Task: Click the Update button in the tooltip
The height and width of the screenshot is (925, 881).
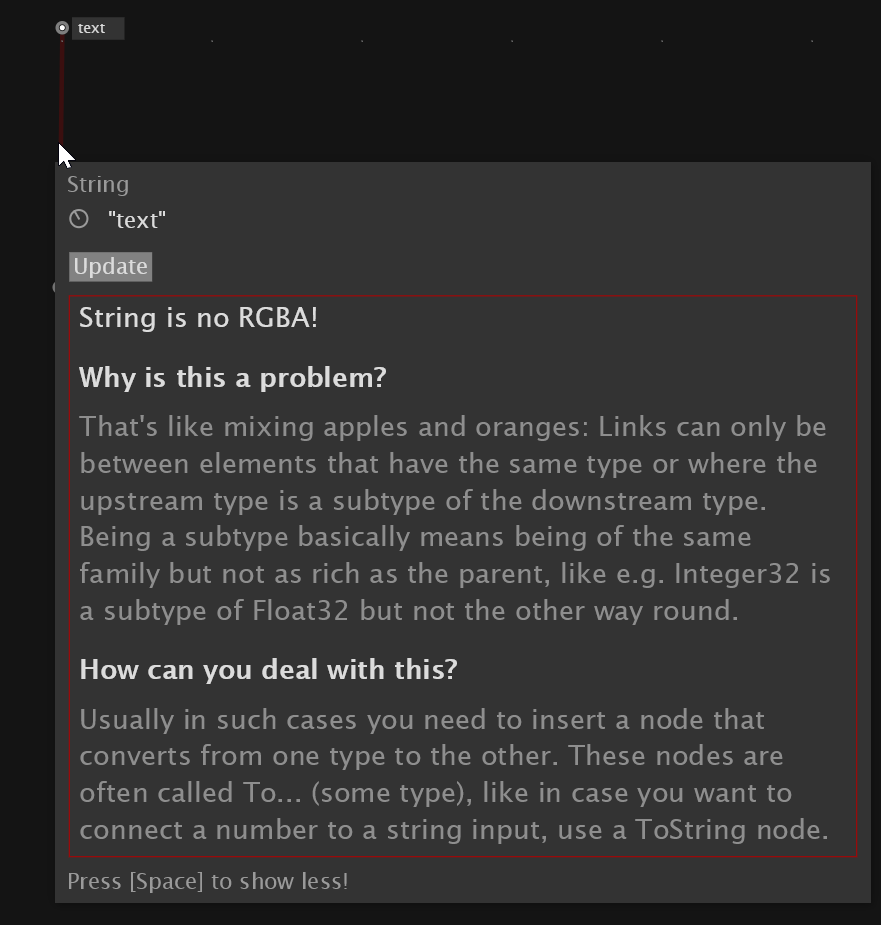Action: pyautogui.click(x=110, y=267)
